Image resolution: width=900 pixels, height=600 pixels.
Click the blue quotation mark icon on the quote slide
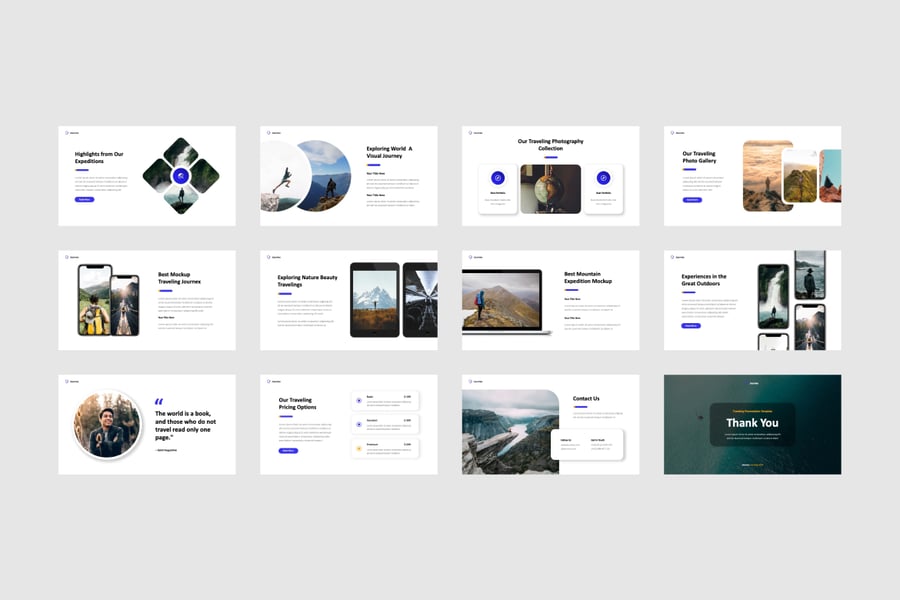(159, 402)
